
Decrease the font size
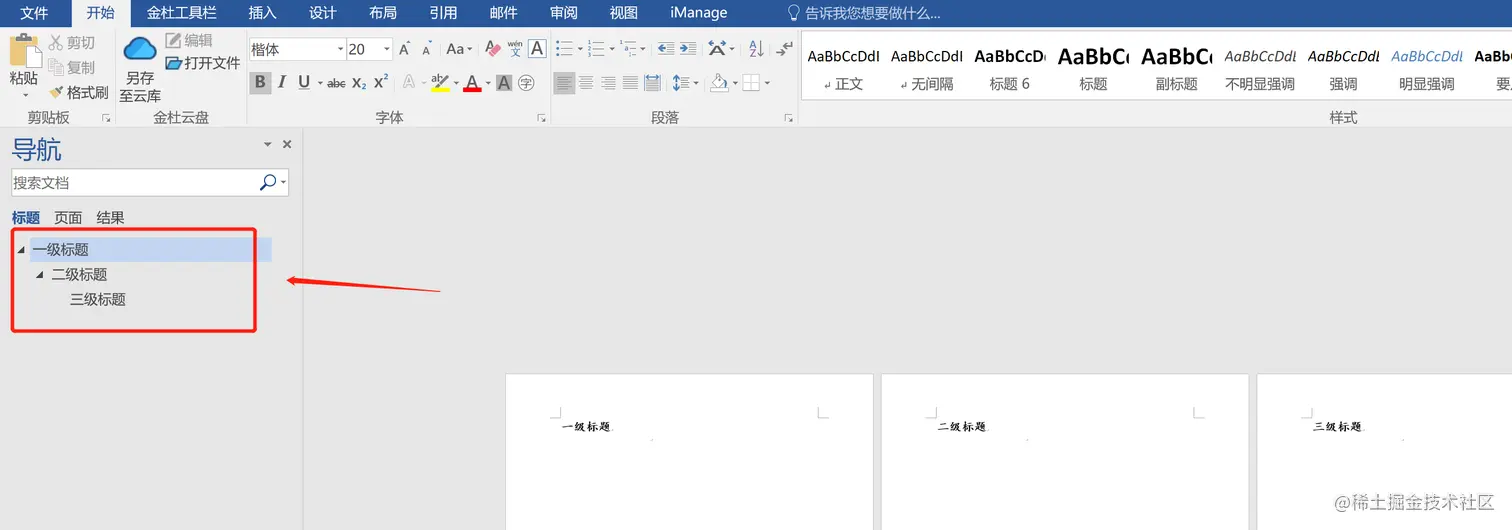click(x=427, y=49)
